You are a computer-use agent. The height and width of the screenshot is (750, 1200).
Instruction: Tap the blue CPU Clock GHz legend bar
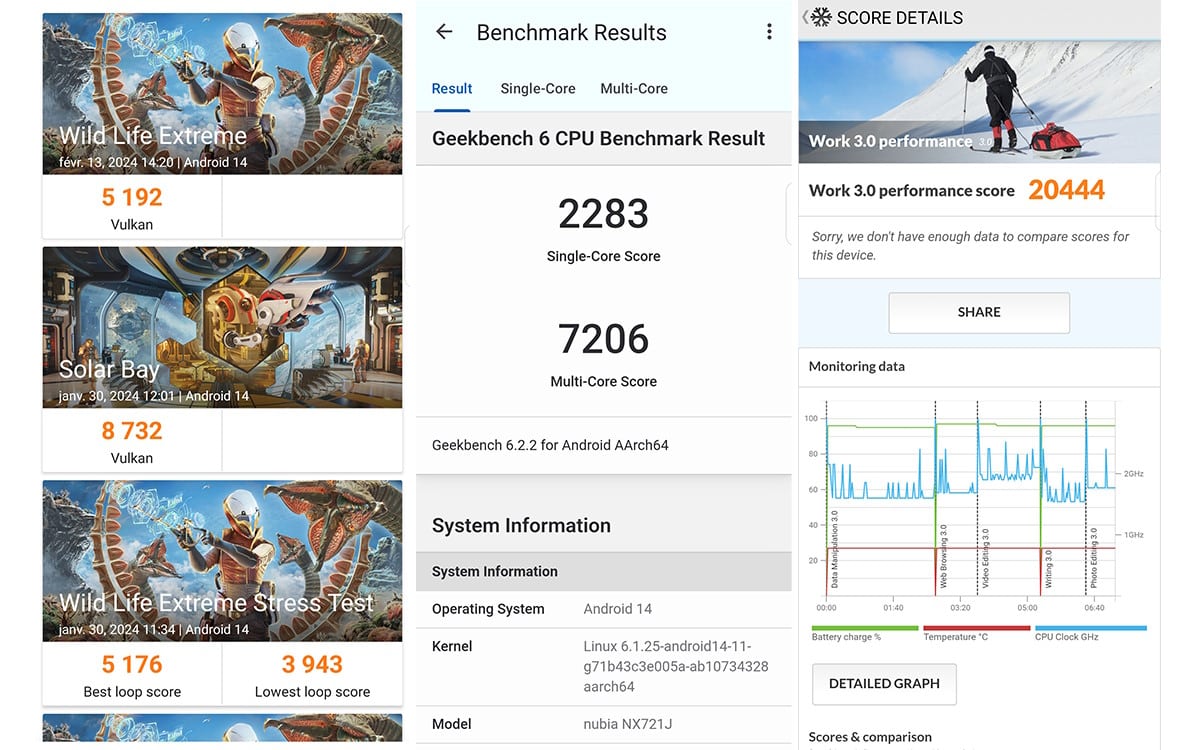[1091, 628]
